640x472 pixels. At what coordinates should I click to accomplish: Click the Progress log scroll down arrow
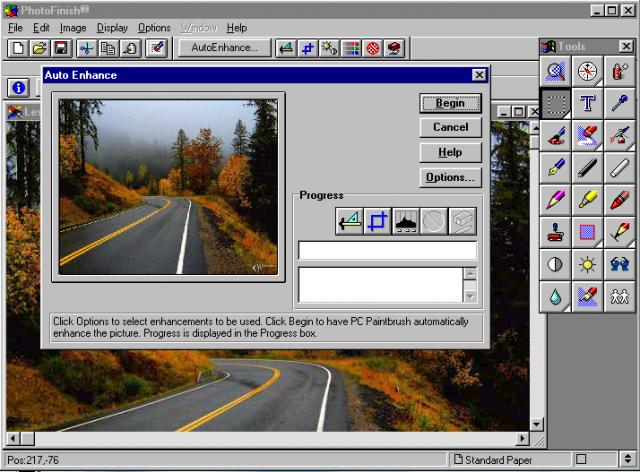tap(470, 295)
